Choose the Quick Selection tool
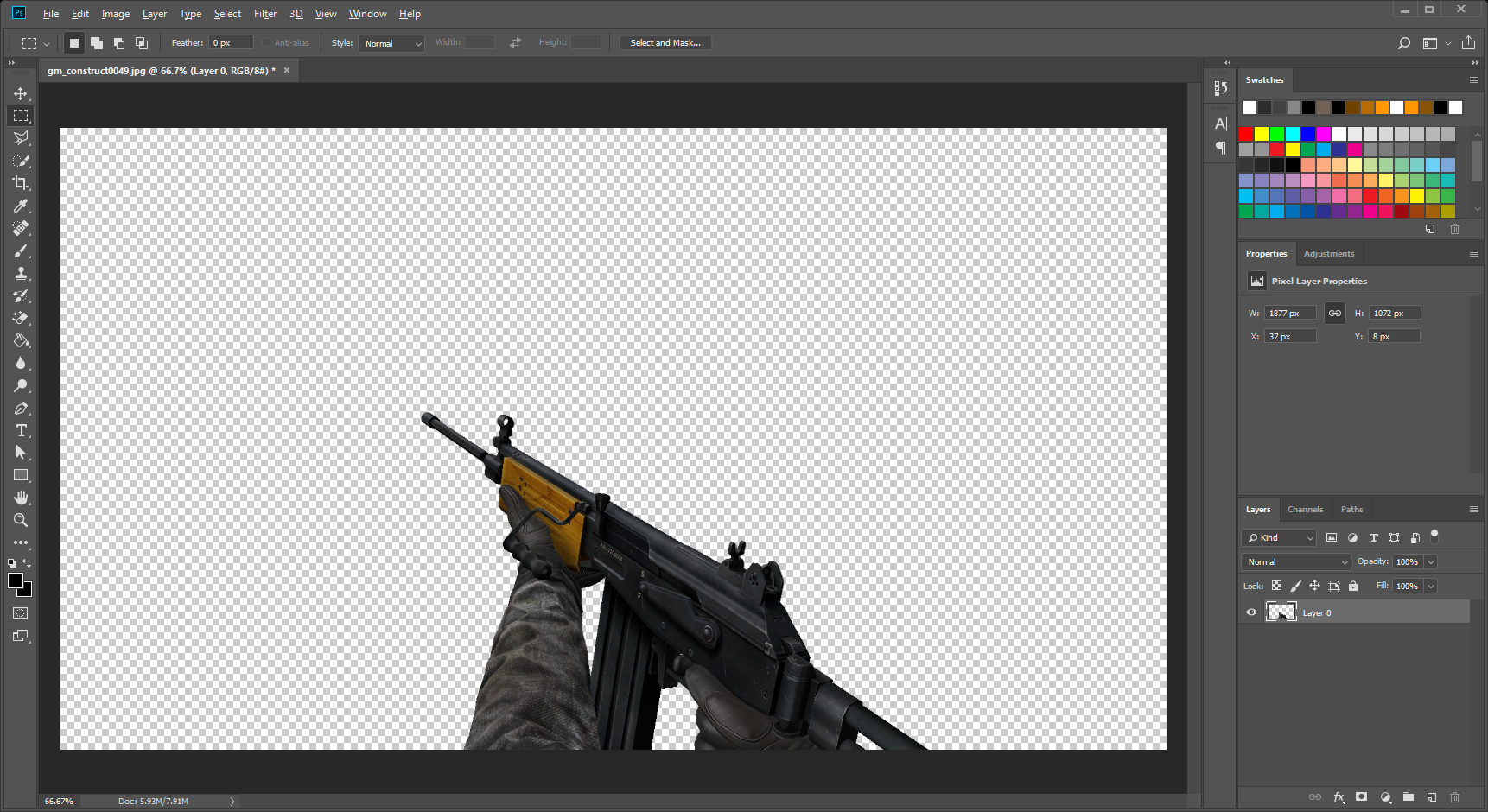Image resolution: width=1488 pixels, height=812 pixels. pyautogui.click(x=21, y=161)
